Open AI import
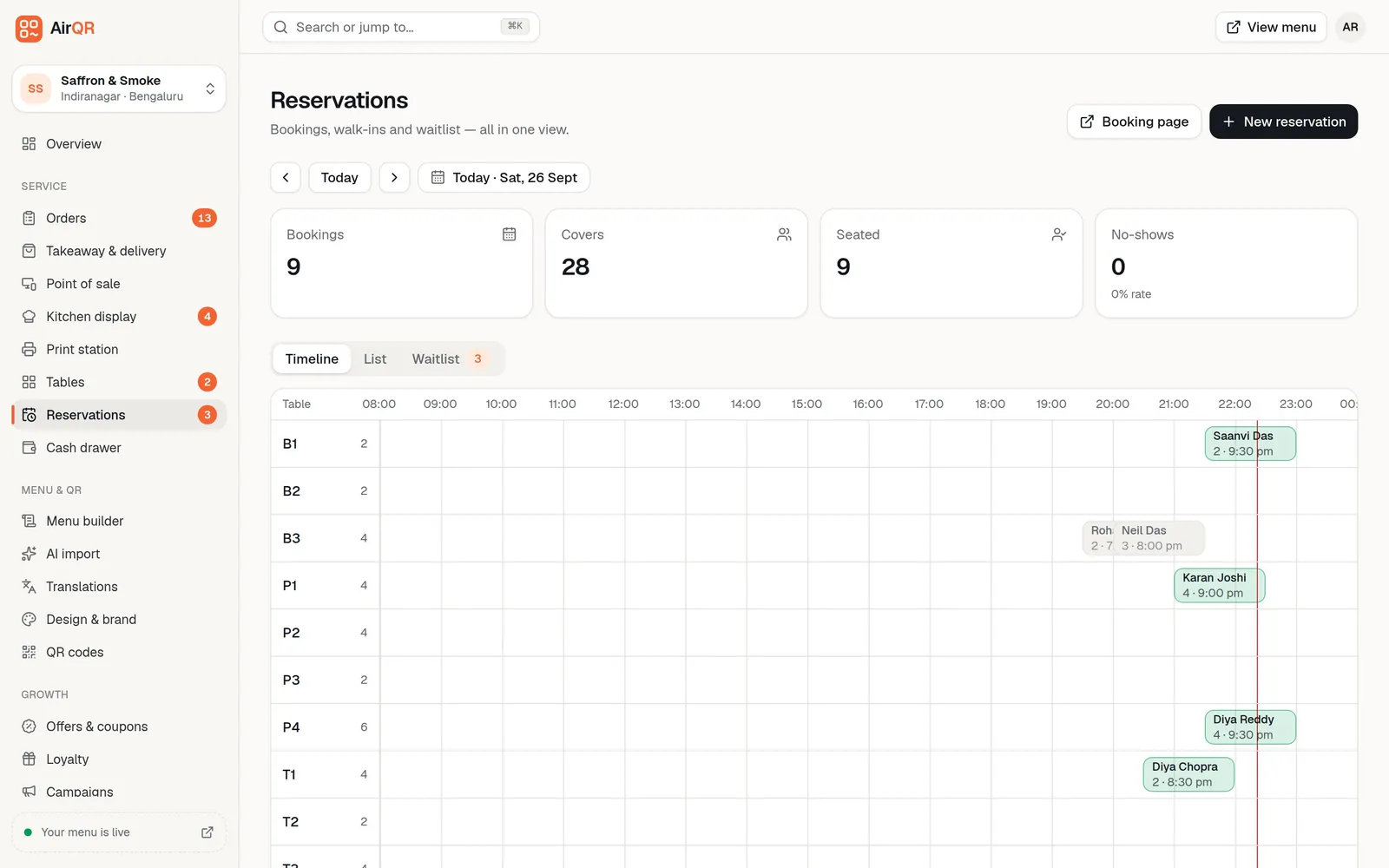1389x868 pixels. (x=119, y=554)
